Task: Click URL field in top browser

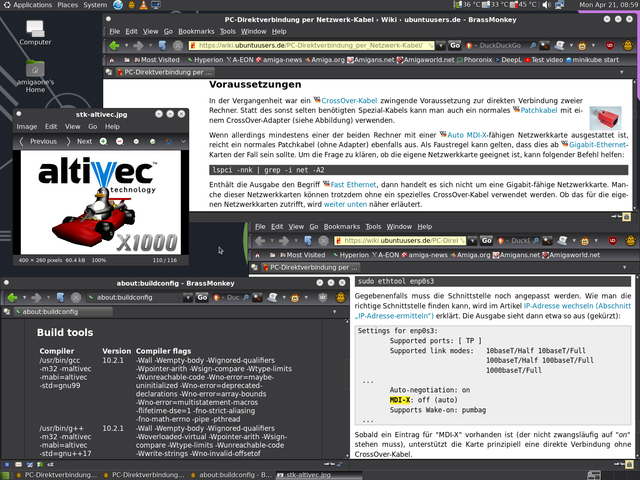Action: pyautogui.click(x=311, y=45)
